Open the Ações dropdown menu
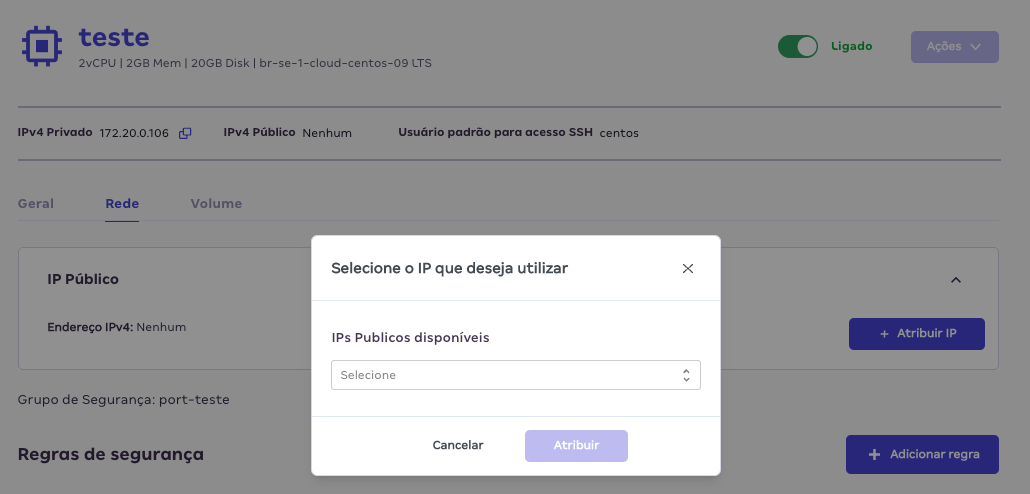Image resolution: width=1030 pixels, height=494 pixels. pos(954,47)
